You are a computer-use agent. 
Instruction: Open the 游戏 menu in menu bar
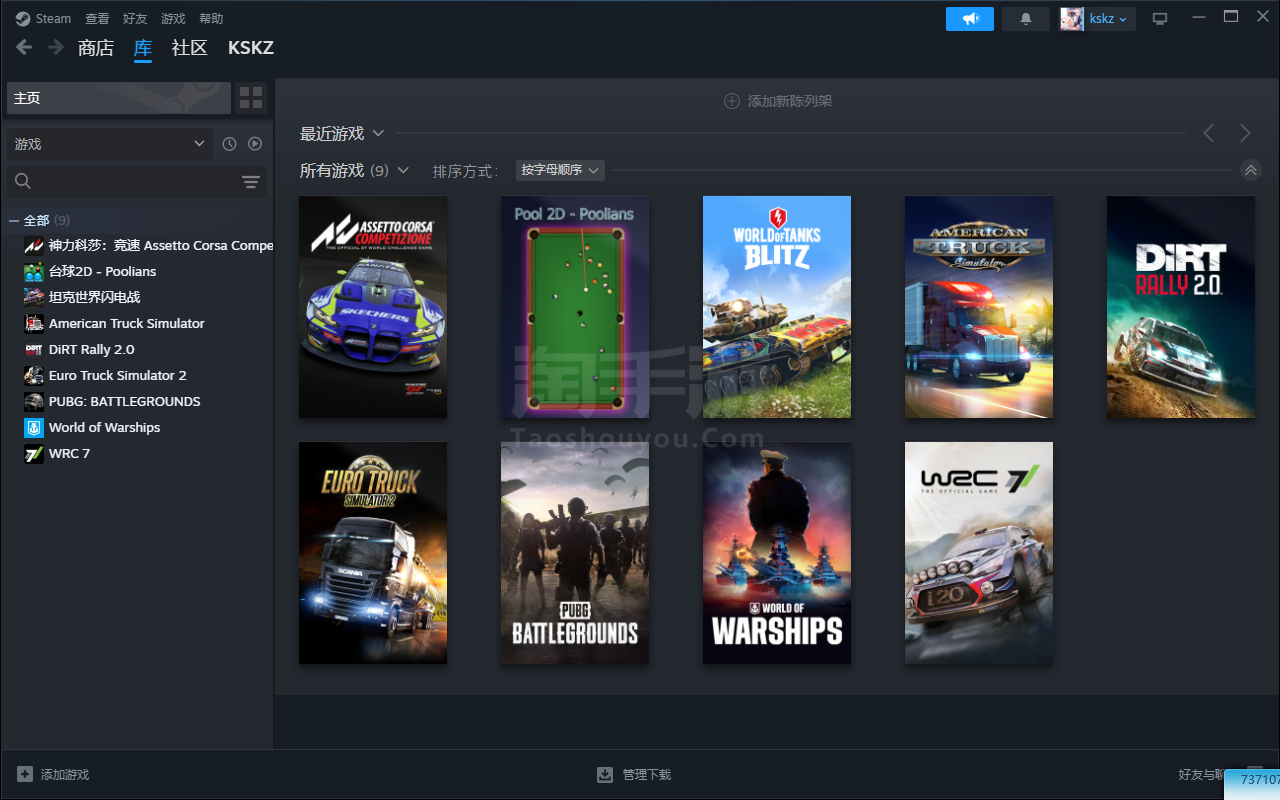pos(173,18)
